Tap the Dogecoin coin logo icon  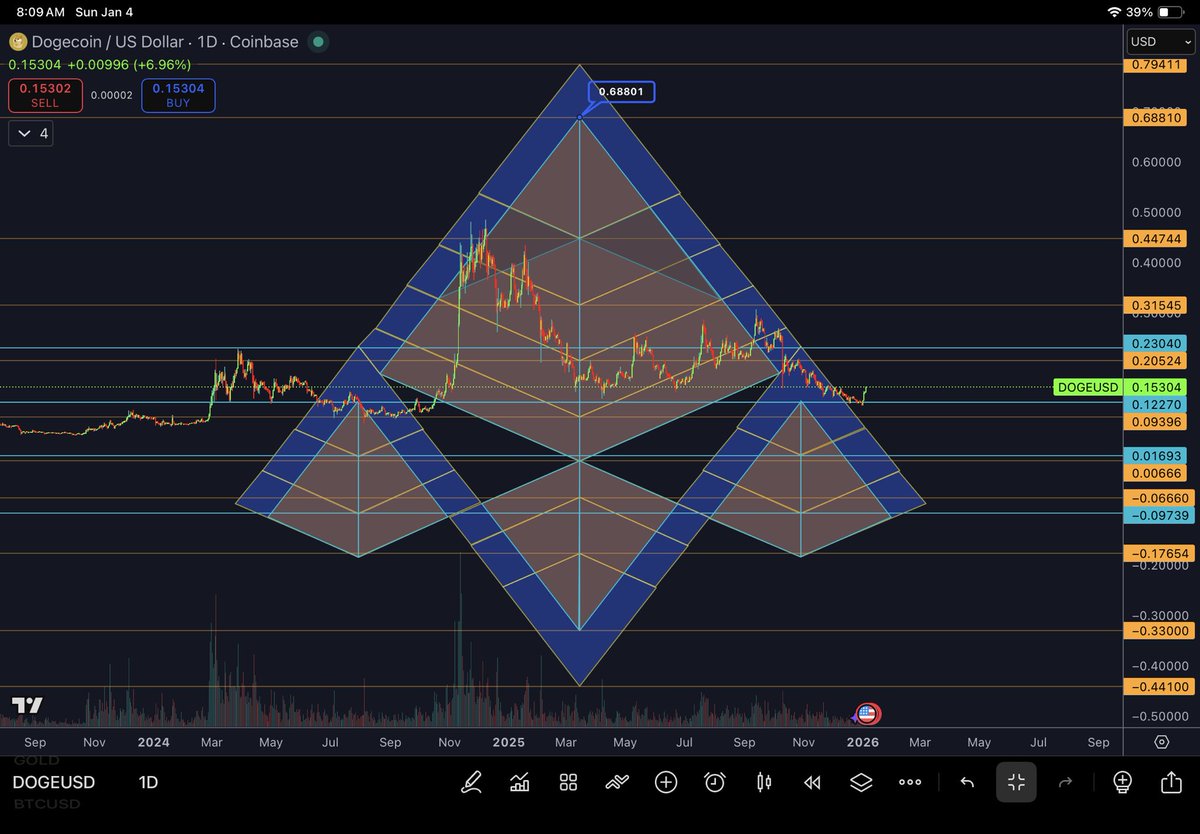point(17,42)
